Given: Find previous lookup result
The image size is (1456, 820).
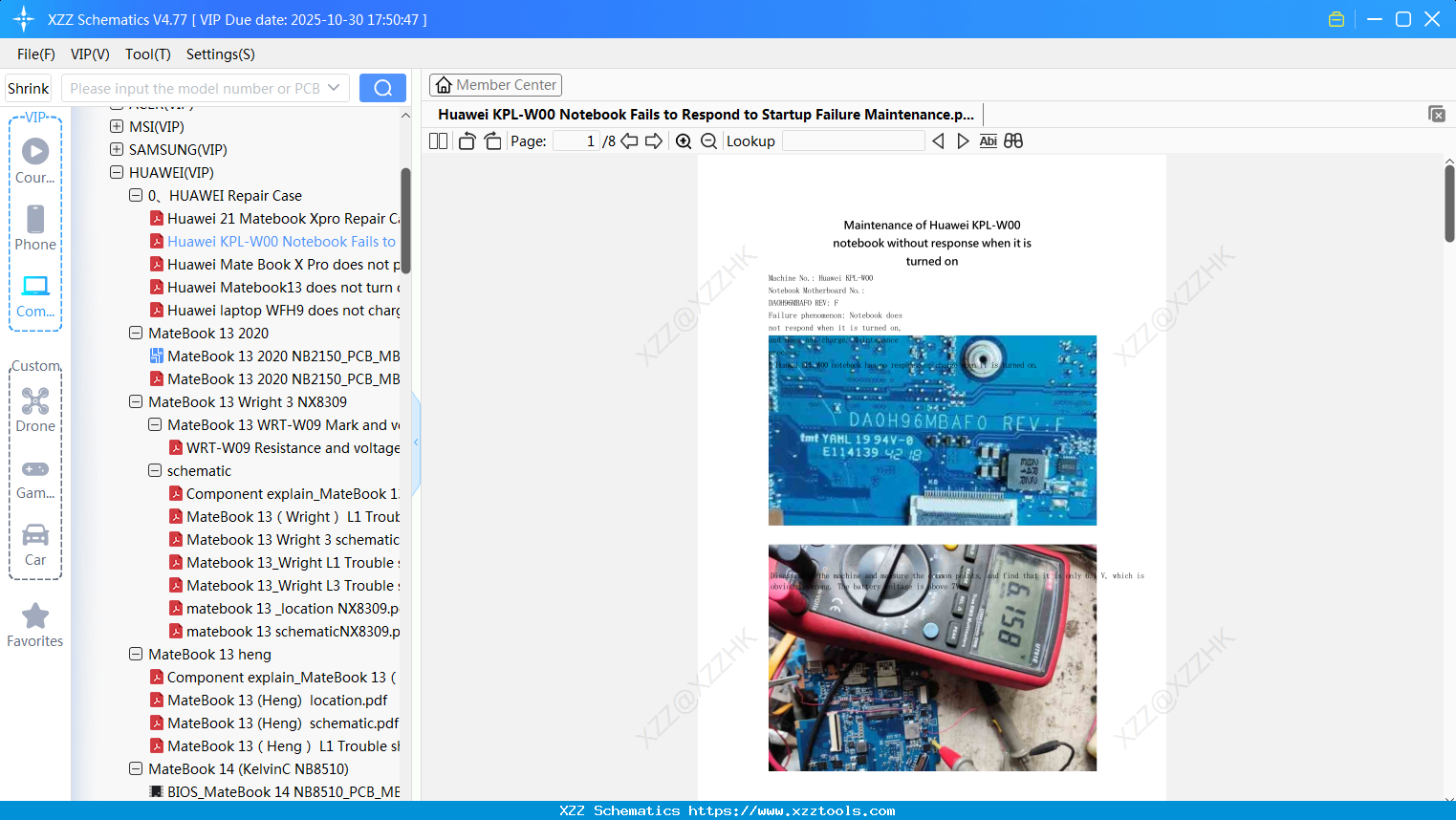Looking at the screenshot, I should click(938, 141).
